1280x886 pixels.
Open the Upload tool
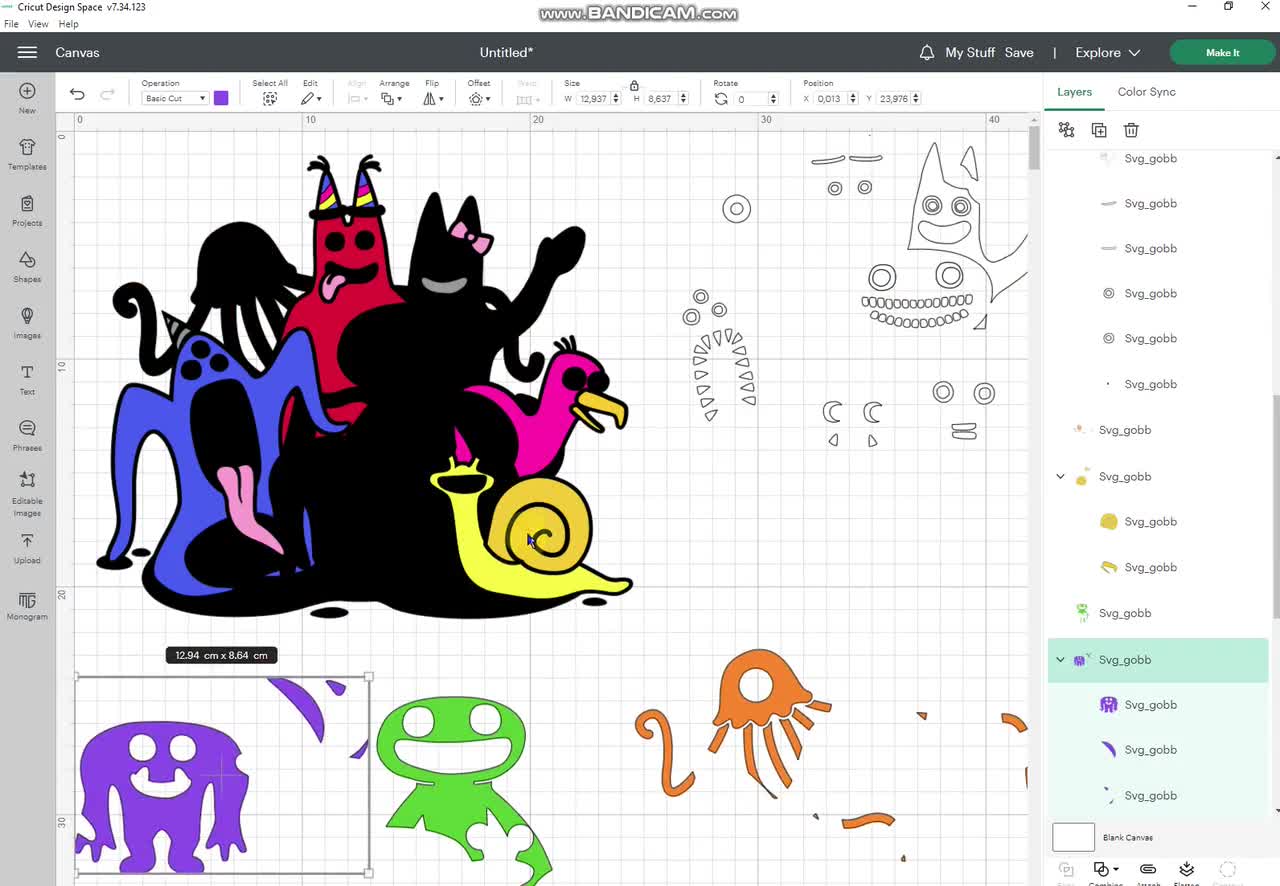tap(27, 548)
